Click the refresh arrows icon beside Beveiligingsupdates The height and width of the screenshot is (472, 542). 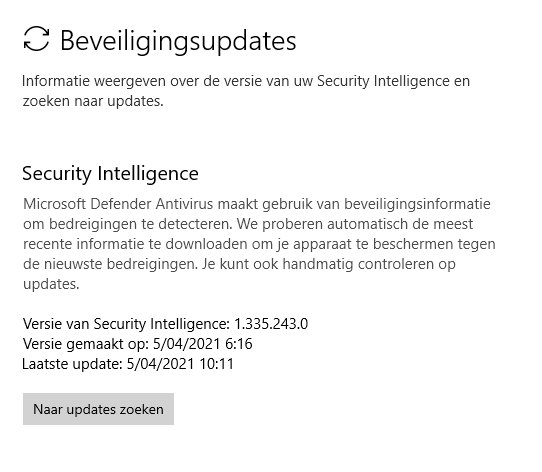click(36, 39)
